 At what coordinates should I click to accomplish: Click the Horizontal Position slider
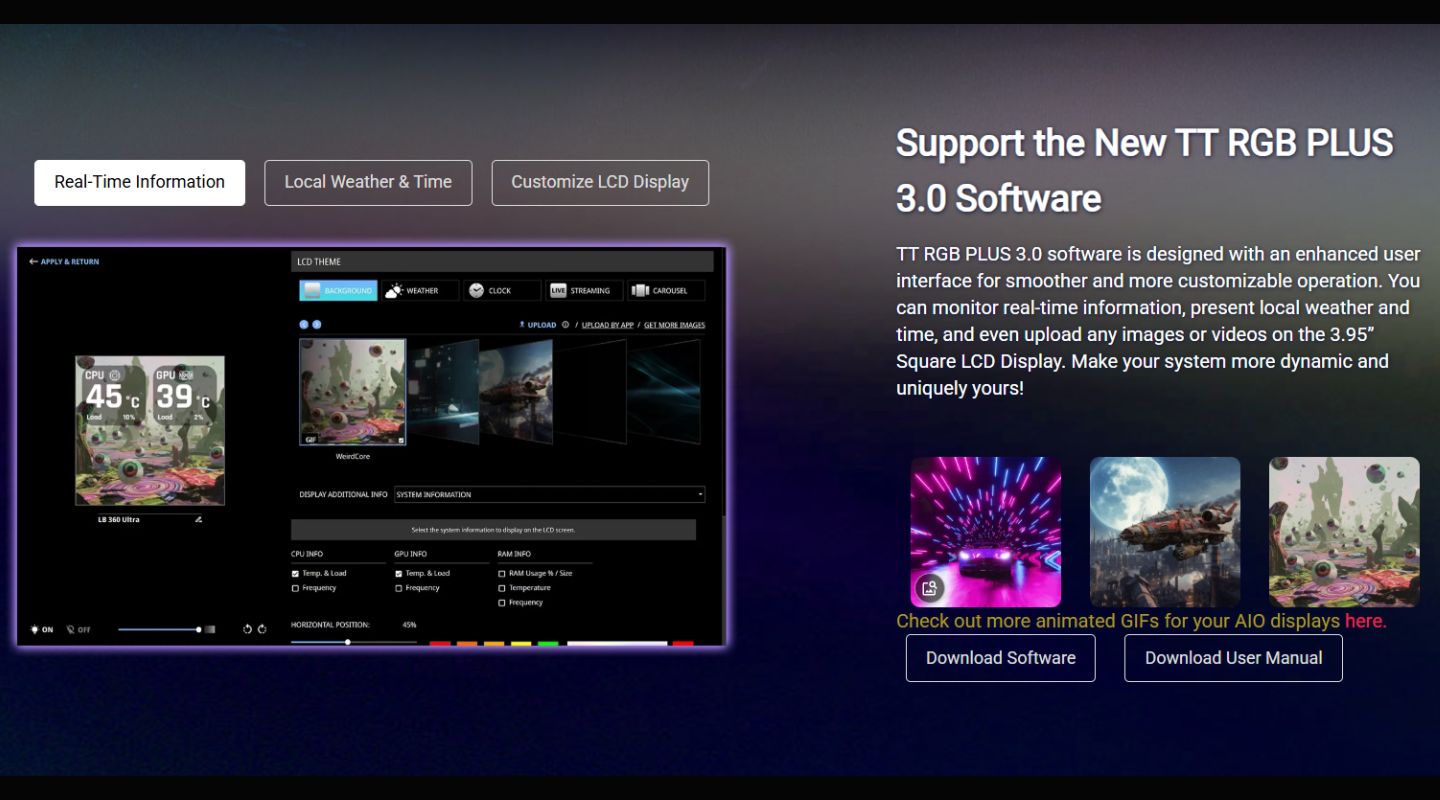[354, 642]
